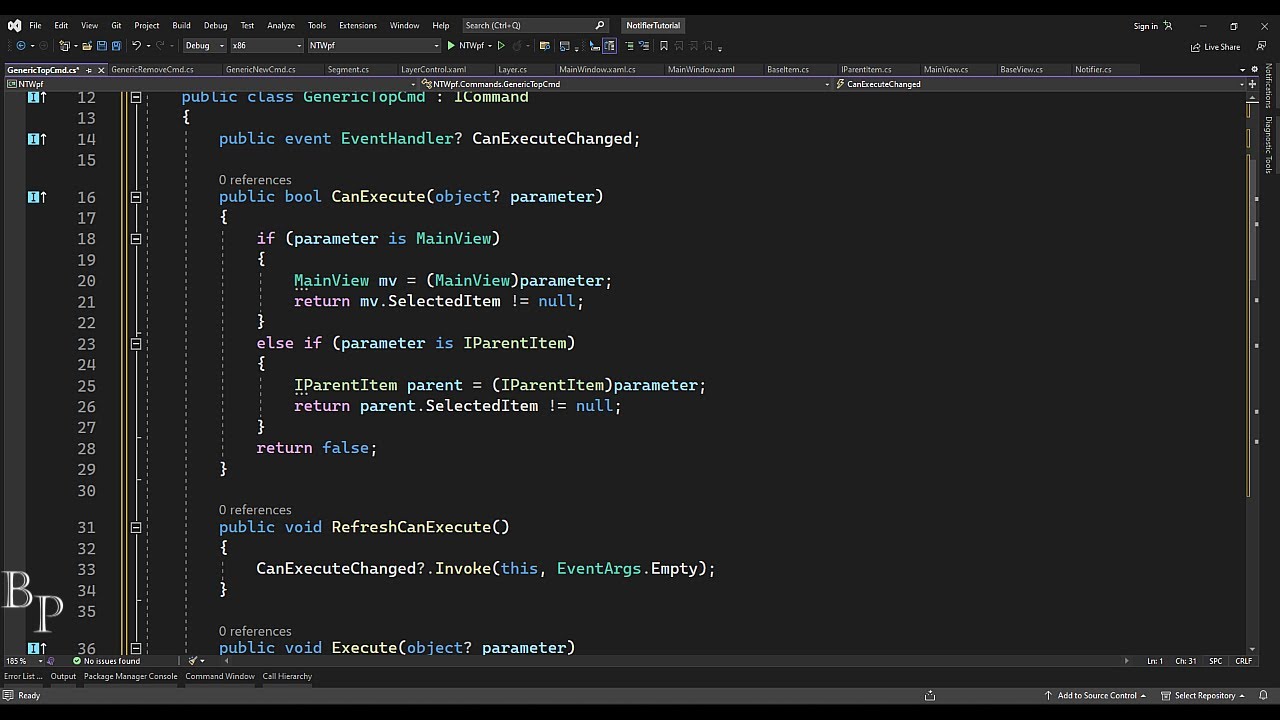Viewport: 1280px width, 720px height.
Task: Click the Sign in link
Action: [x=1145, y=26]
